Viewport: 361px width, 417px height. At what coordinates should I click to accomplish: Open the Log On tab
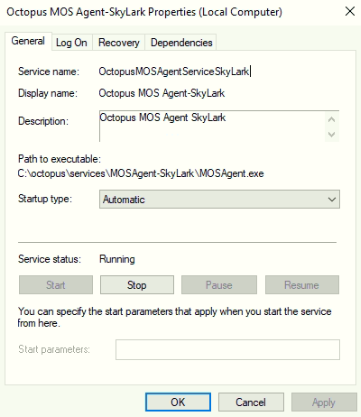click(x=72, y=43)
